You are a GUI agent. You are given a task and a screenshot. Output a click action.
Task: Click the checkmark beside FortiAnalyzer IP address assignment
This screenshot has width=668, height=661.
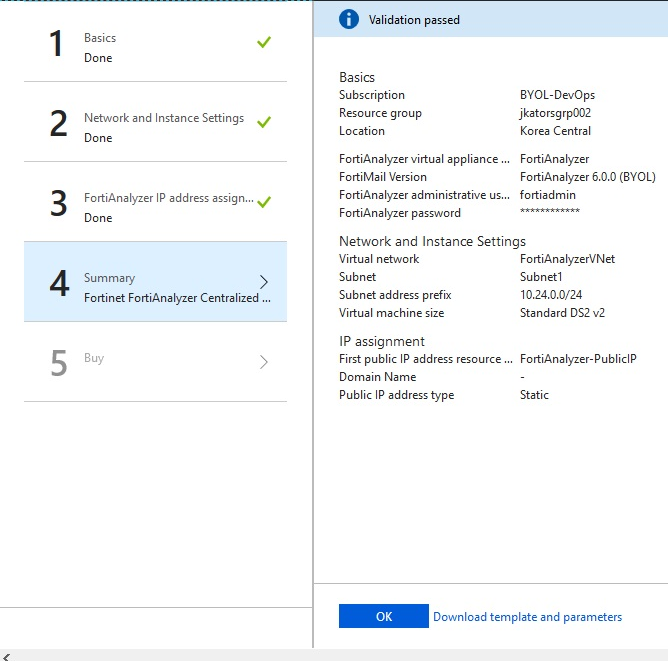[264, 201]
